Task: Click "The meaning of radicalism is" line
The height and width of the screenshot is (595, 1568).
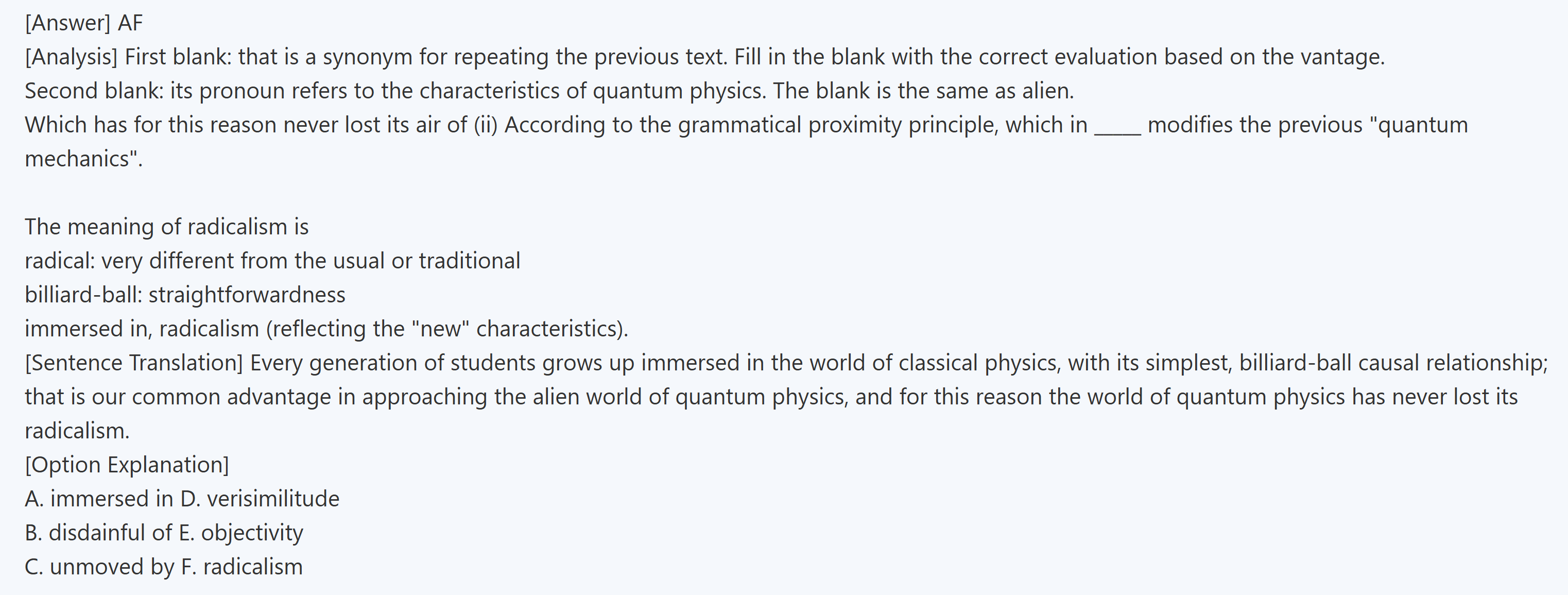Action: point(166,227)
